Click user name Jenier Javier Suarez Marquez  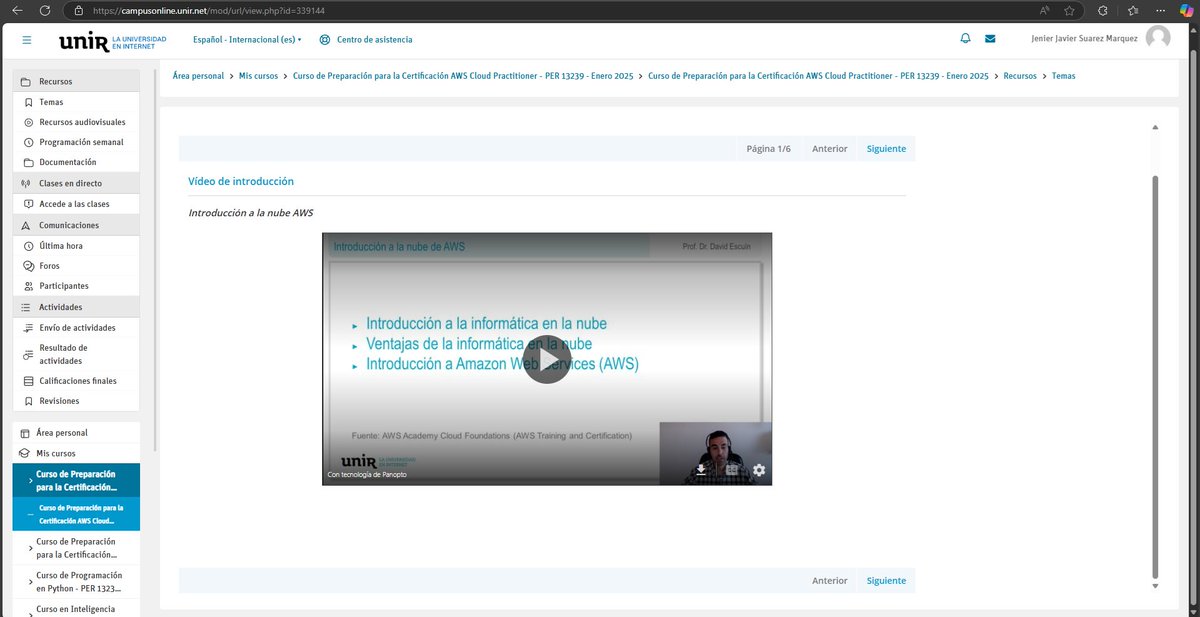[x=1084, y=40]
